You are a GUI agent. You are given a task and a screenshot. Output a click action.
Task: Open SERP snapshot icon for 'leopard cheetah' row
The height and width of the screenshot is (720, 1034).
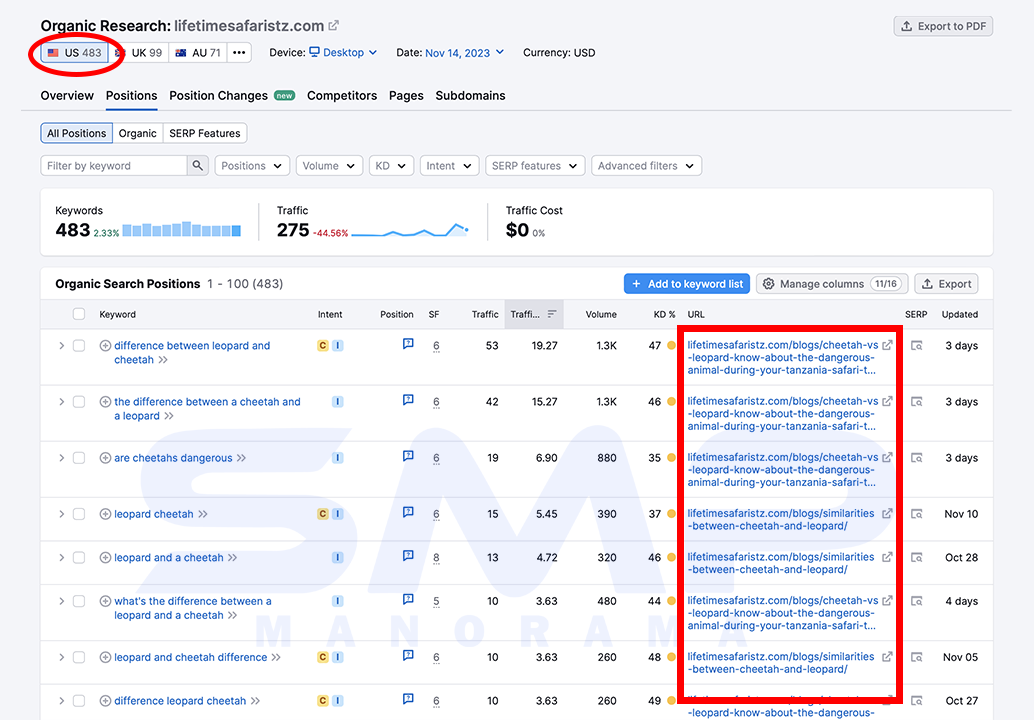tap(917, 514)
